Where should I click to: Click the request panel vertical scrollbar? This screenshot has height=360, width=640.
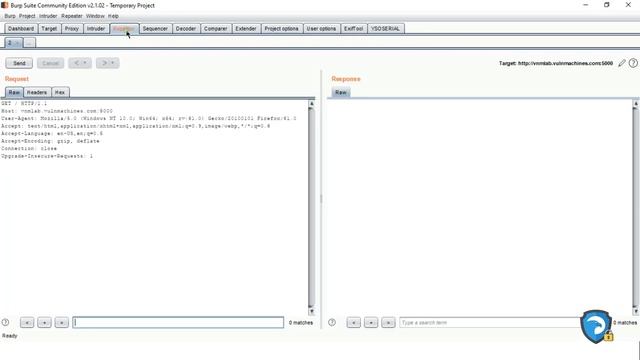(x=311, y=206)
